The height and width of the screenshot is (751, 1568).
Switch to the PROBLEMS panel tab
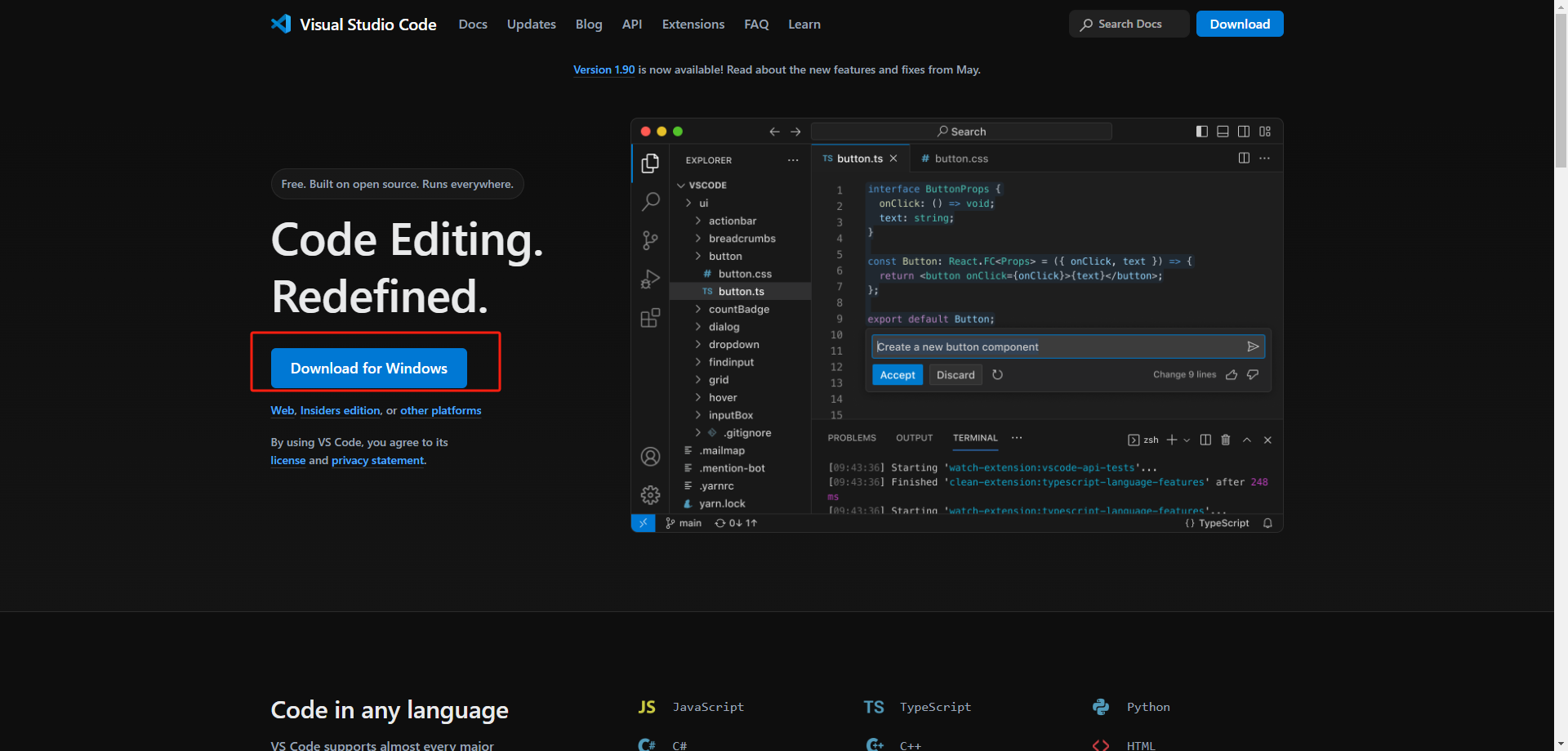852,438
